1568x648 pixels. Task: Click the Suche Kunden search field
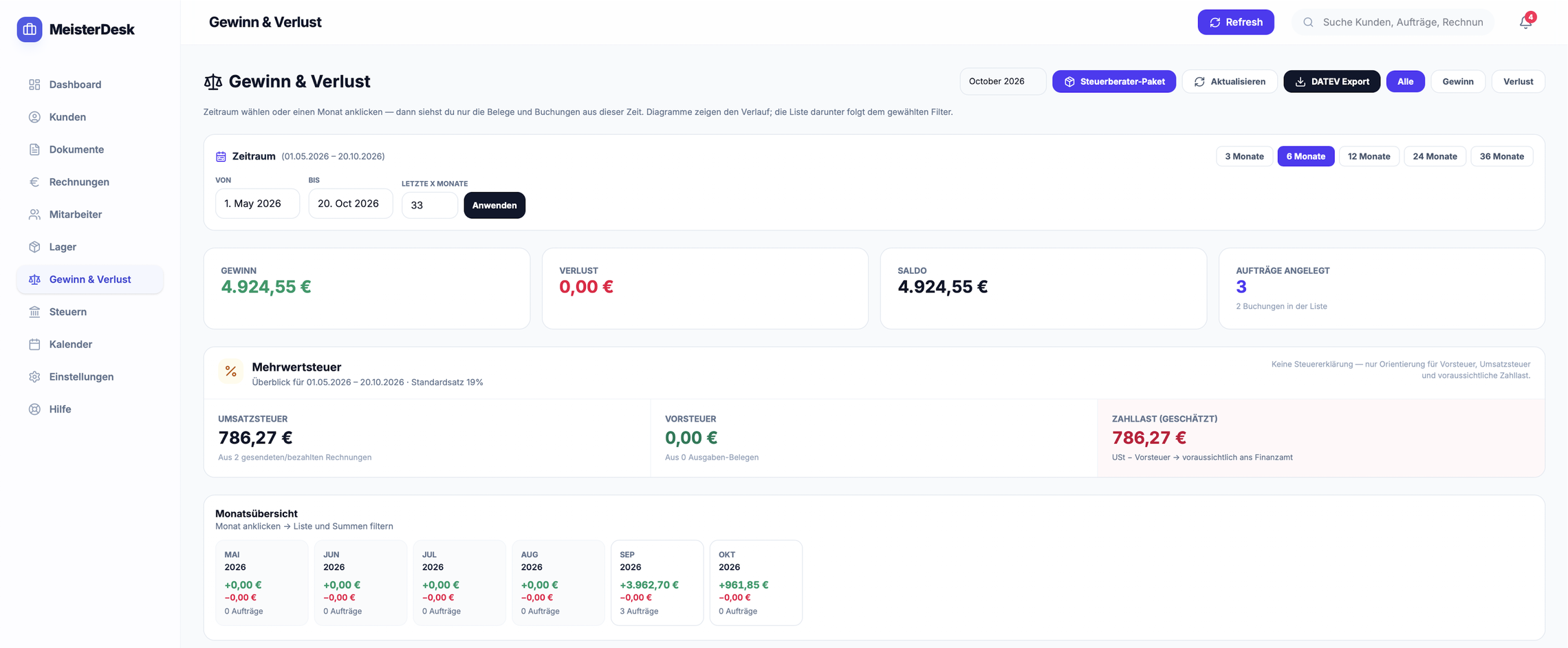[x=1393, y=22]
